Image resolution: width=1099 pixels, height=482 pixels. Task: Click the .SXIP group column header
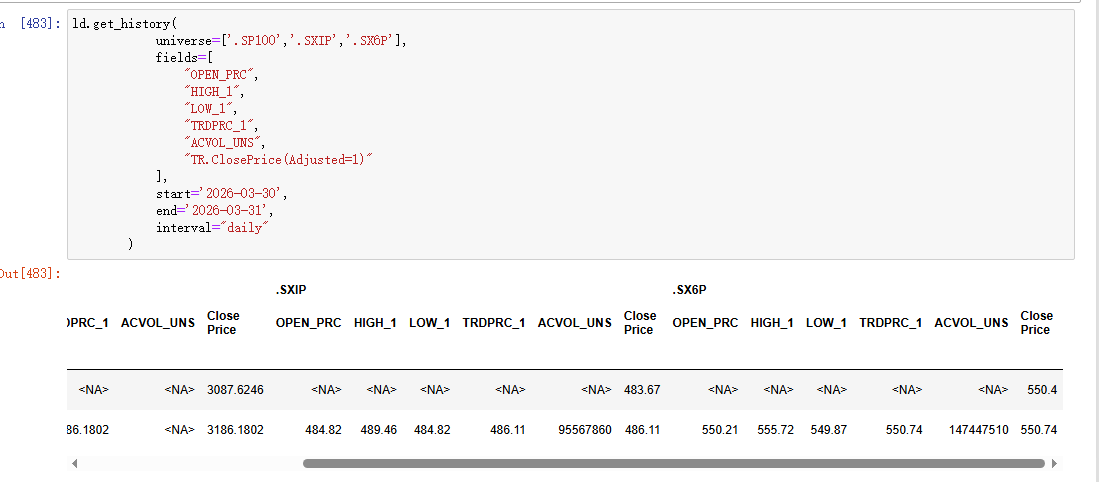[x=291, y=289]
